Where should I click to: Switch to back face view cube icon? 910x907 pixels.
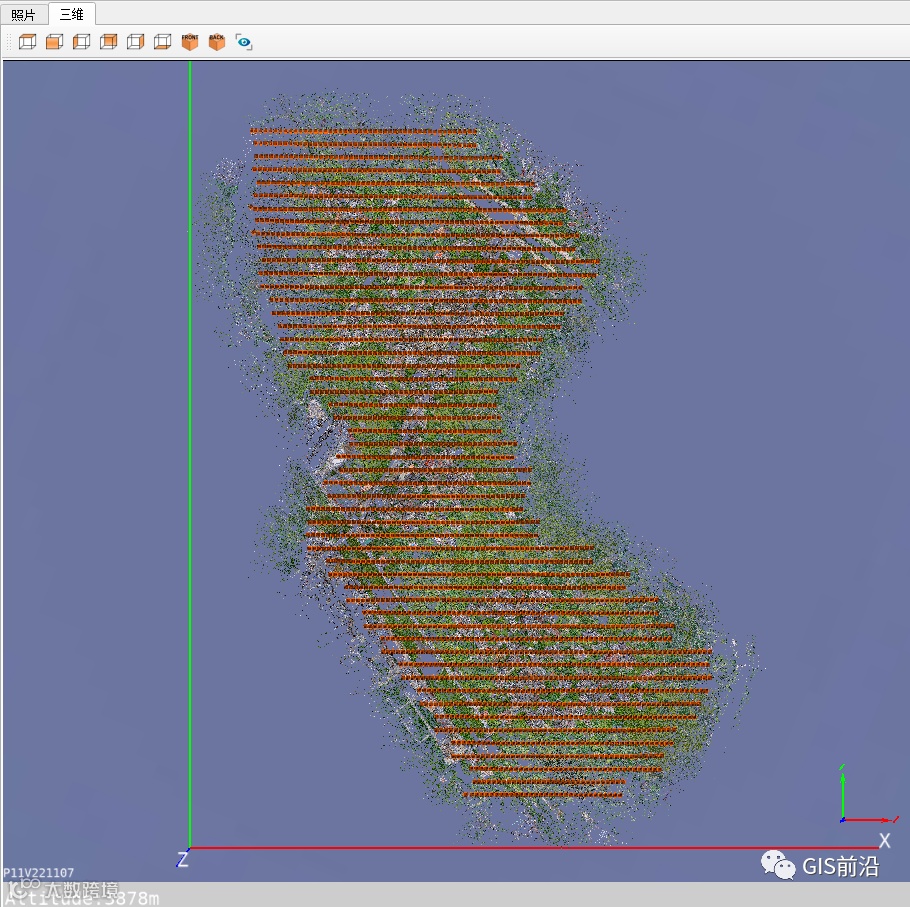(x=109, y=42)
